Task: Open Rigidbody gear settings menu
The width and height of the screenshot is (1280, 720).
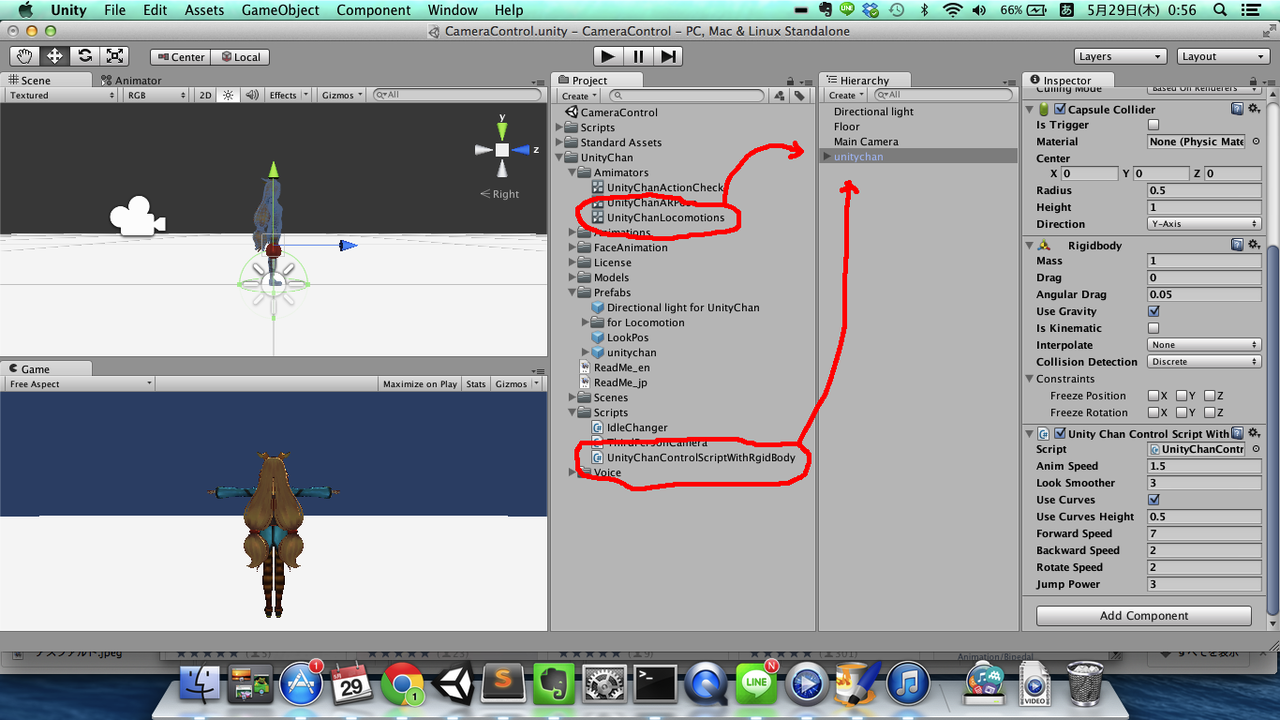Action: pos(1253,245)
